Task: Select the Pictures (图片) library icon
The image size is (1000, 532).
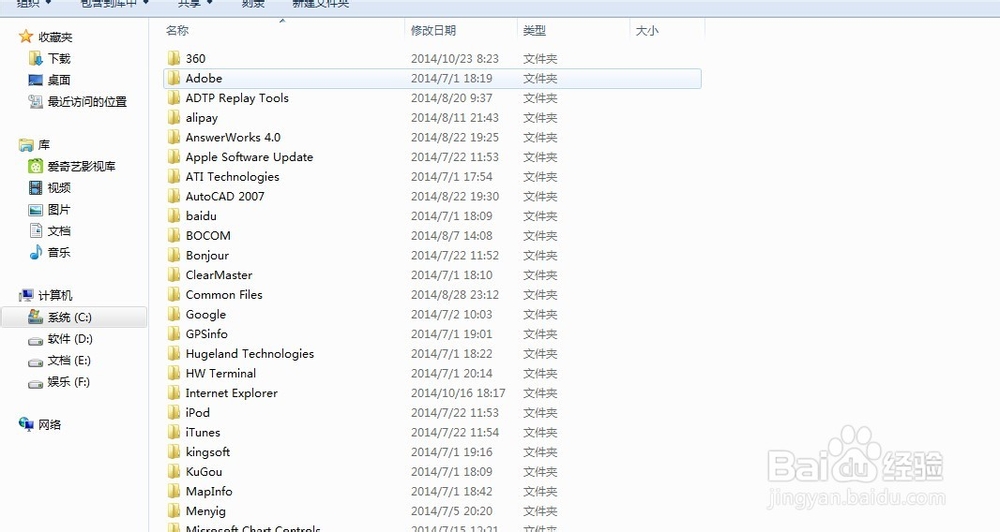Action: 36,209
